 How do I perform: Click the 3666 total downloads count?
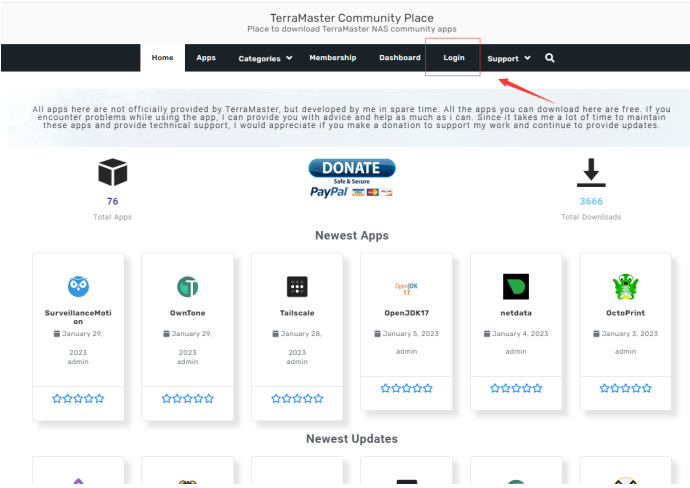[591, 201]
